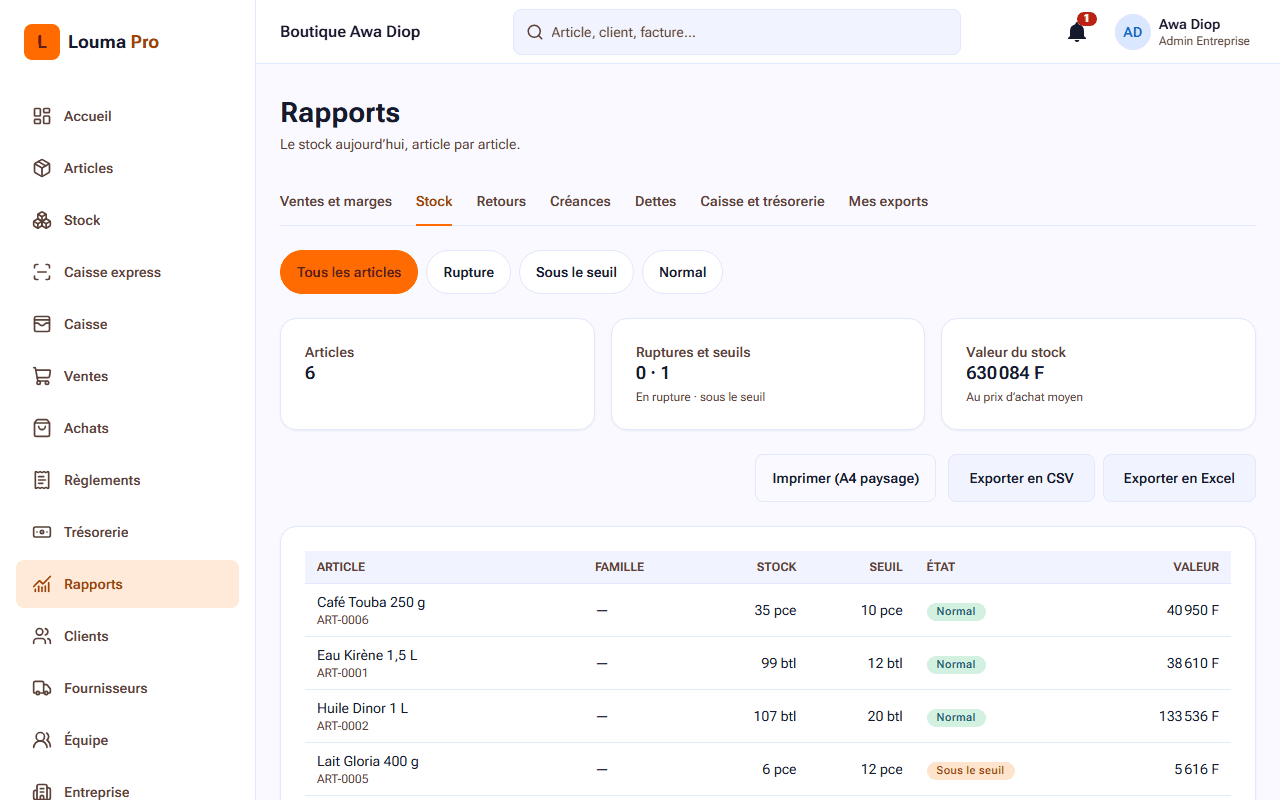Screen dimensions: 1280x800
Task: Switch to Ventes et marges tab
Action: click(336, 201)
